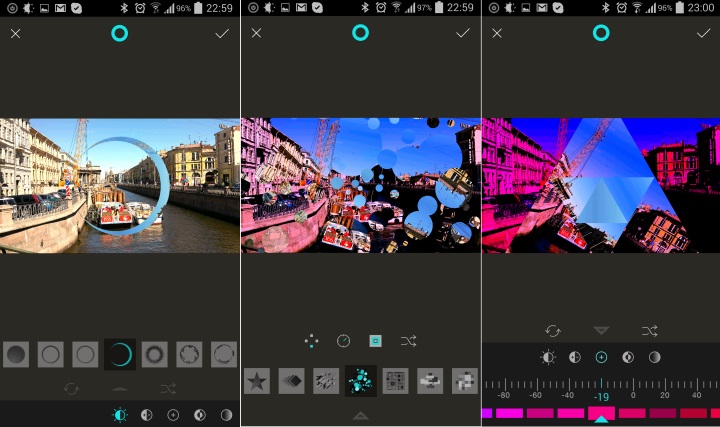Dismiss with the X on the right screen

click(x=497, y=33)
